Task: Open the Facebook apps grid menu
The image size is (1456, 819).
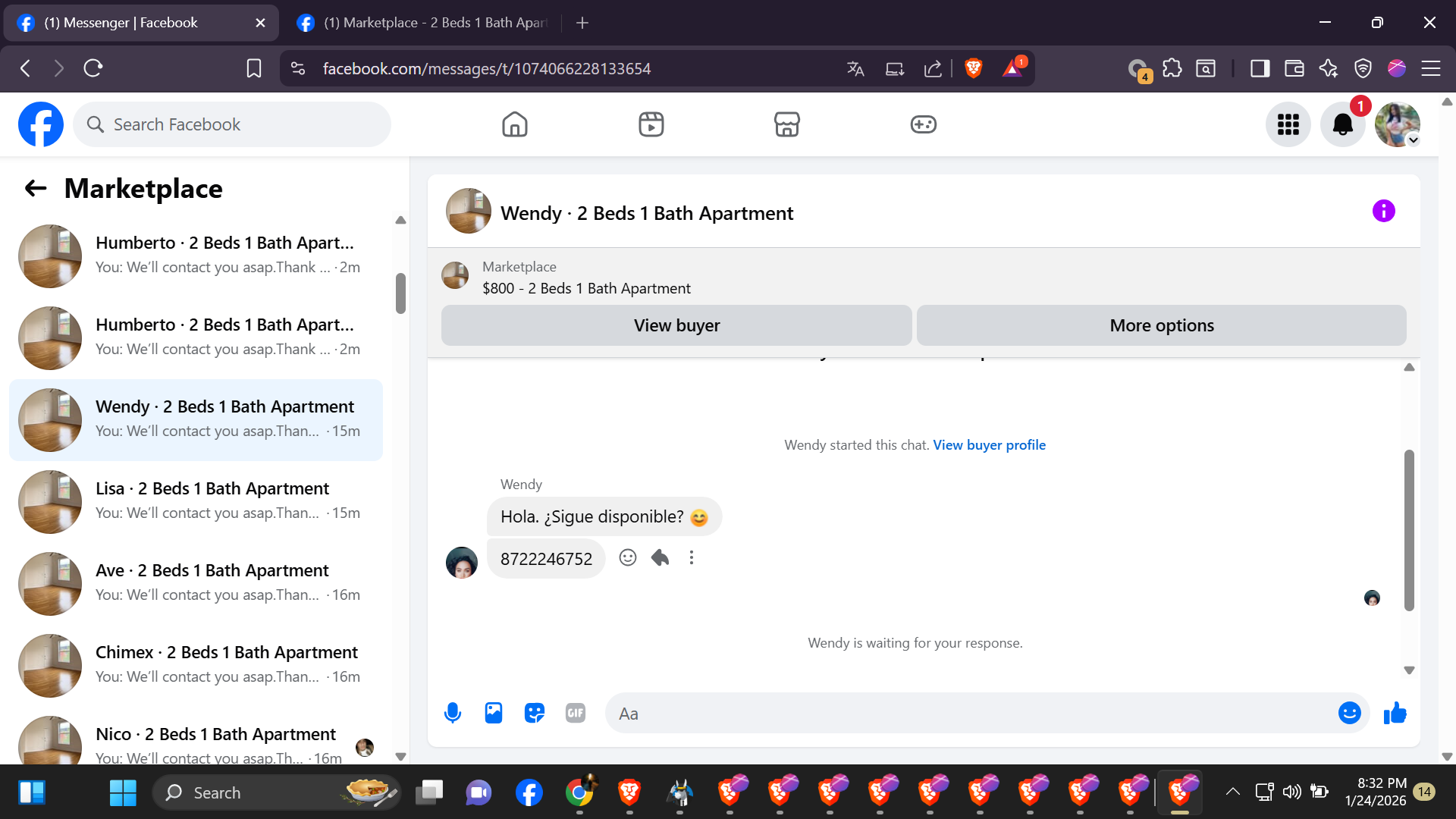Action: click(1288, 125)
